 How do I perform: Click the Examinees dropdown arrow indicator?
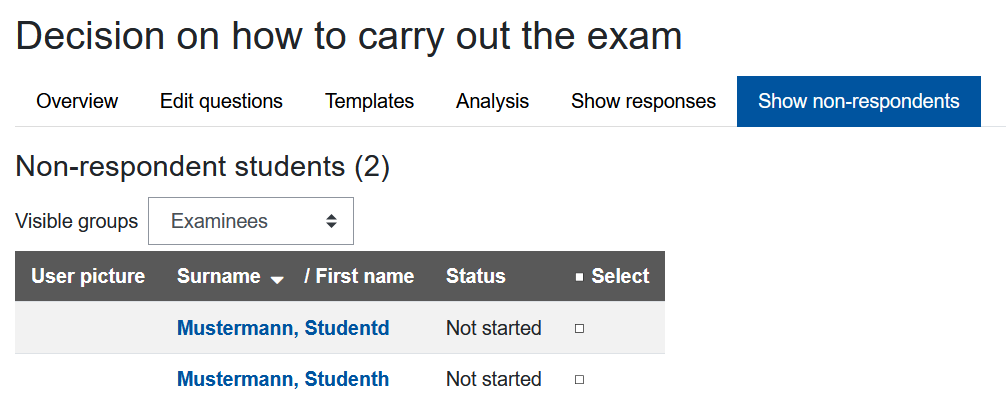(331, 221)
